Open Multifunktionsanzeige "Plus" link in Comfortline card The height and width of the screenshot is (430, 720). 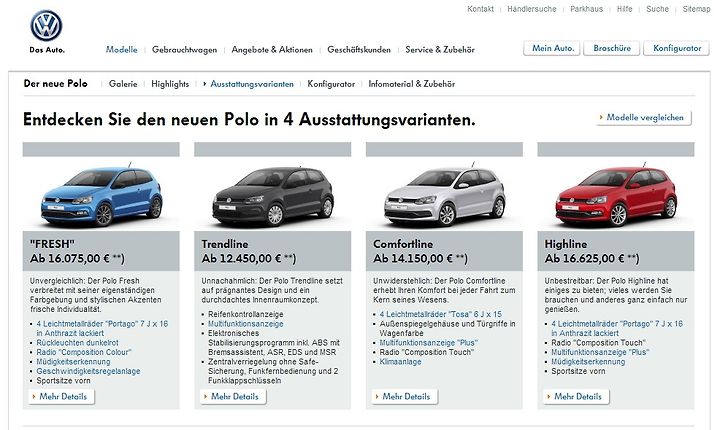428,343
